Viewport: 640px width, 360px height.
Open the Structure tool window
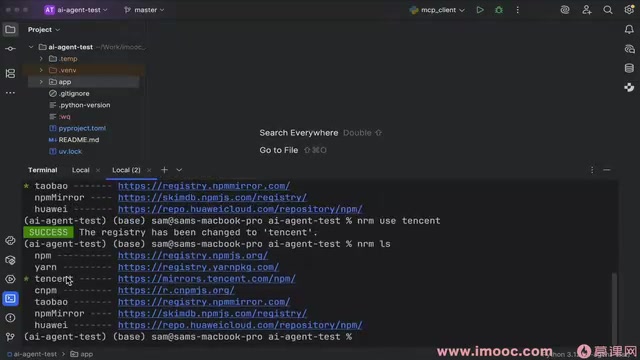coord(10,73)
